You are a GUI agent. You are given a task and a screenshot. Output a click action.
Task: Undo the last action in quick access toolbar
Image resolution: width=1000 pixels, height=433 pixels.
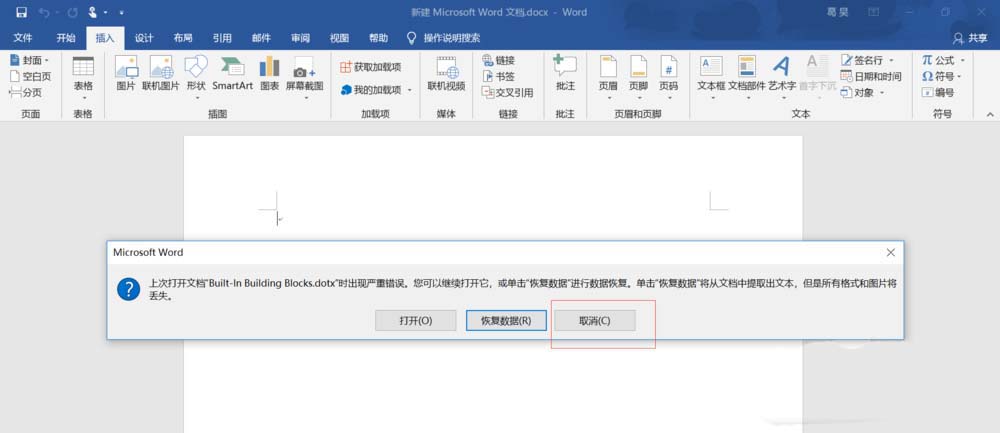[x=44, y=12]
